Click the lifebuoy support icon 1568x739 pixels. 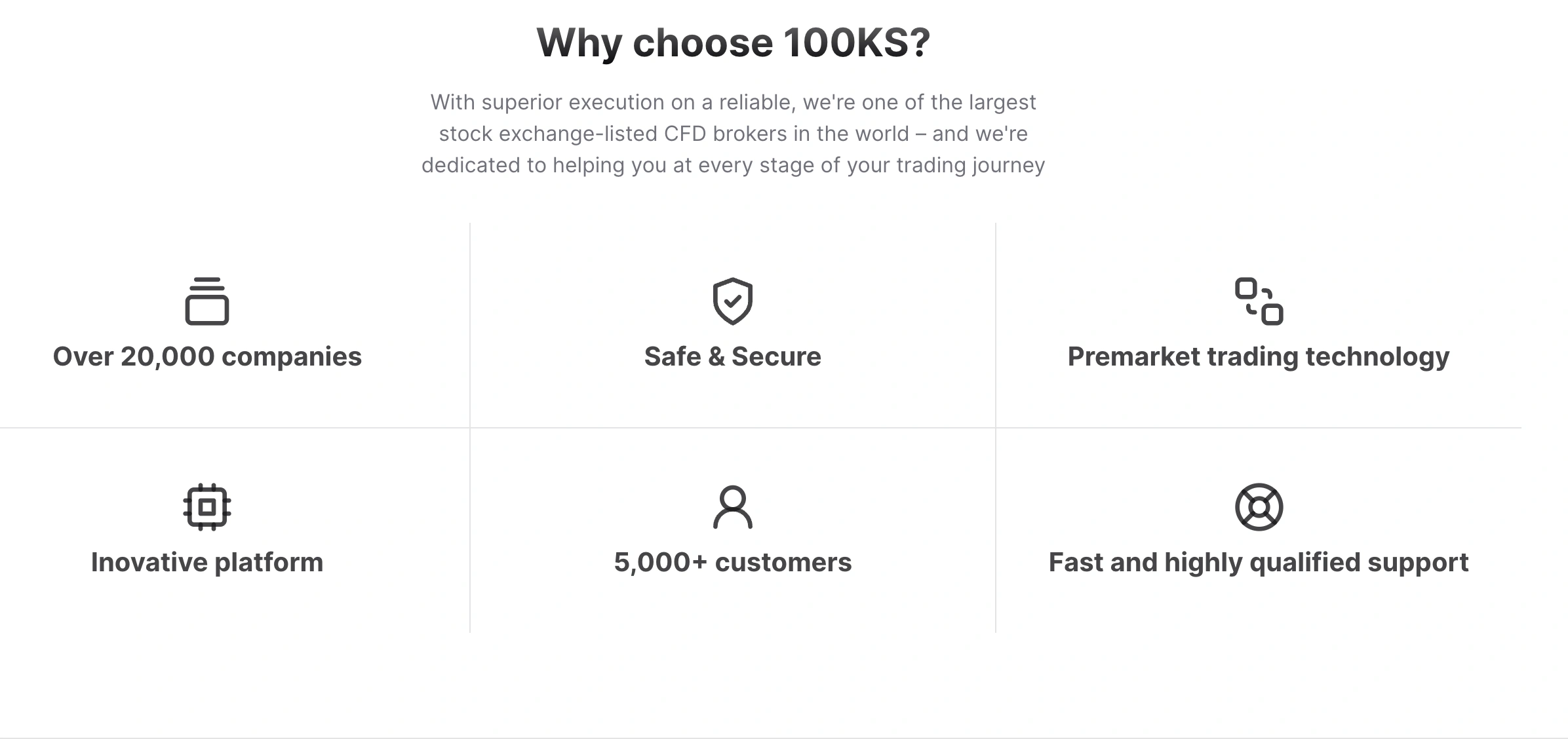click(x=1259, y=507)
